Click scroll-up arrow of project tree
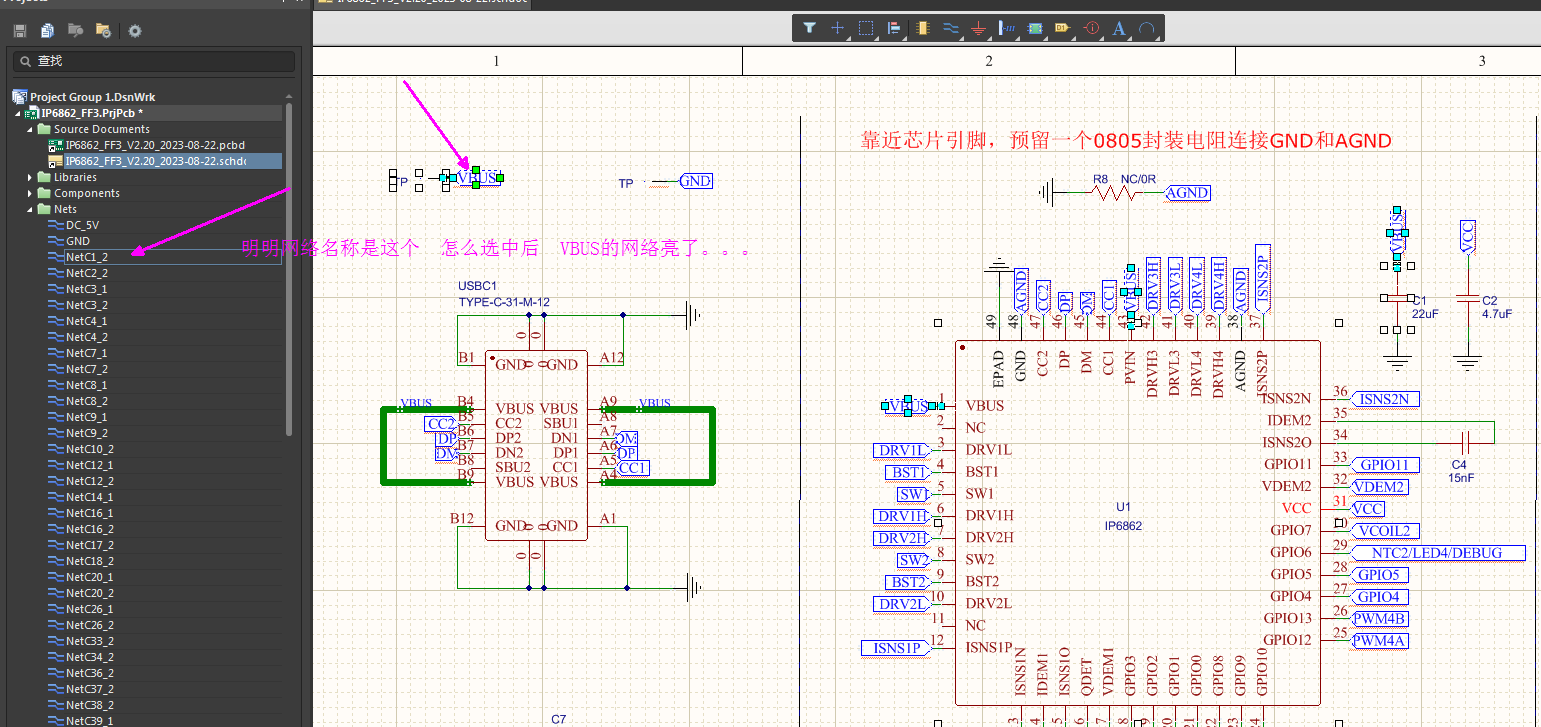Image resolution: width=1541 pixels, height=727 pixels. pos(289,97)
